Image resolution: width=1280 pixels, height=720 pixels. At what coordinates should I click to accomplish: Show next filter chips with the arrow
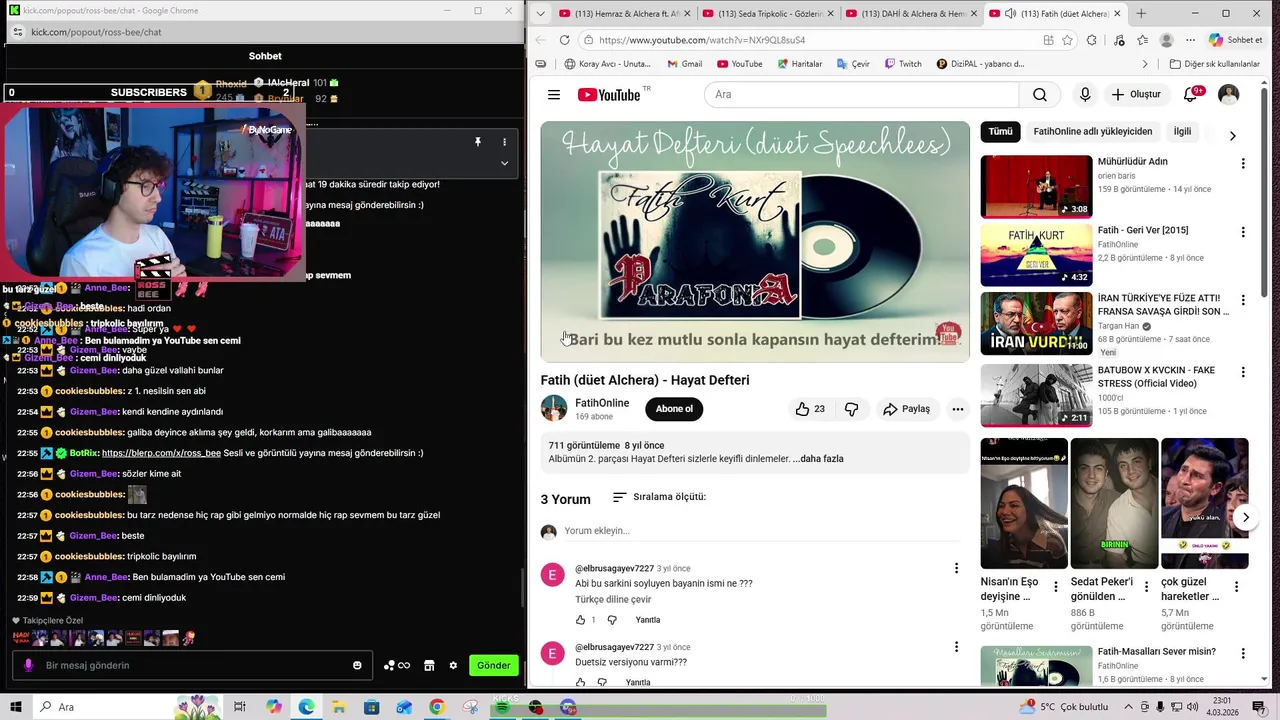pos(1232,135)
